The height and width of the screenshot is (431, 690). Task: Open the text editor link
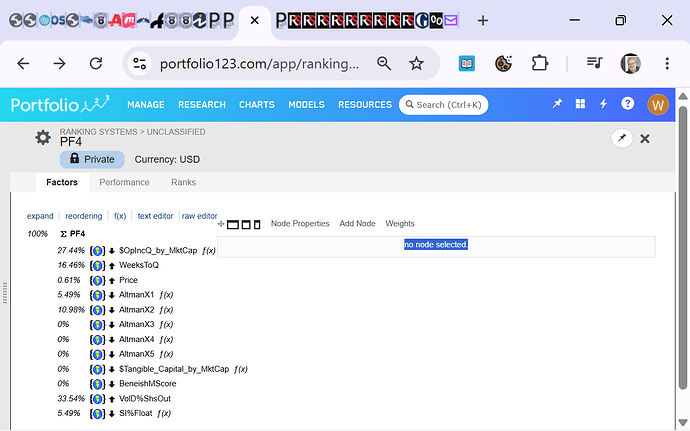point(155,216)
